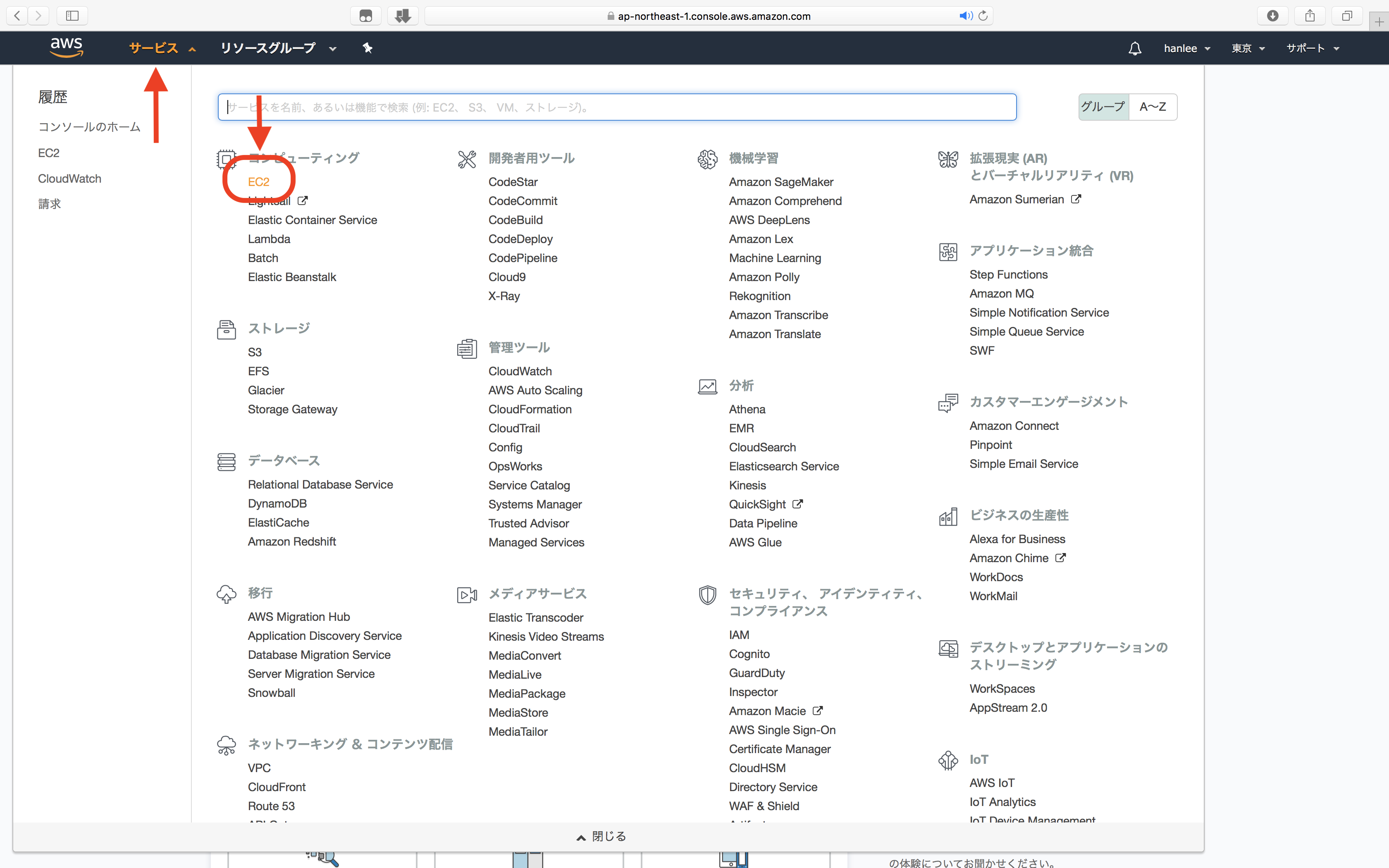This screenshot has height=868, width=1389.
Task: Open the DynamoDB link
Action: [x=277, y=503]
